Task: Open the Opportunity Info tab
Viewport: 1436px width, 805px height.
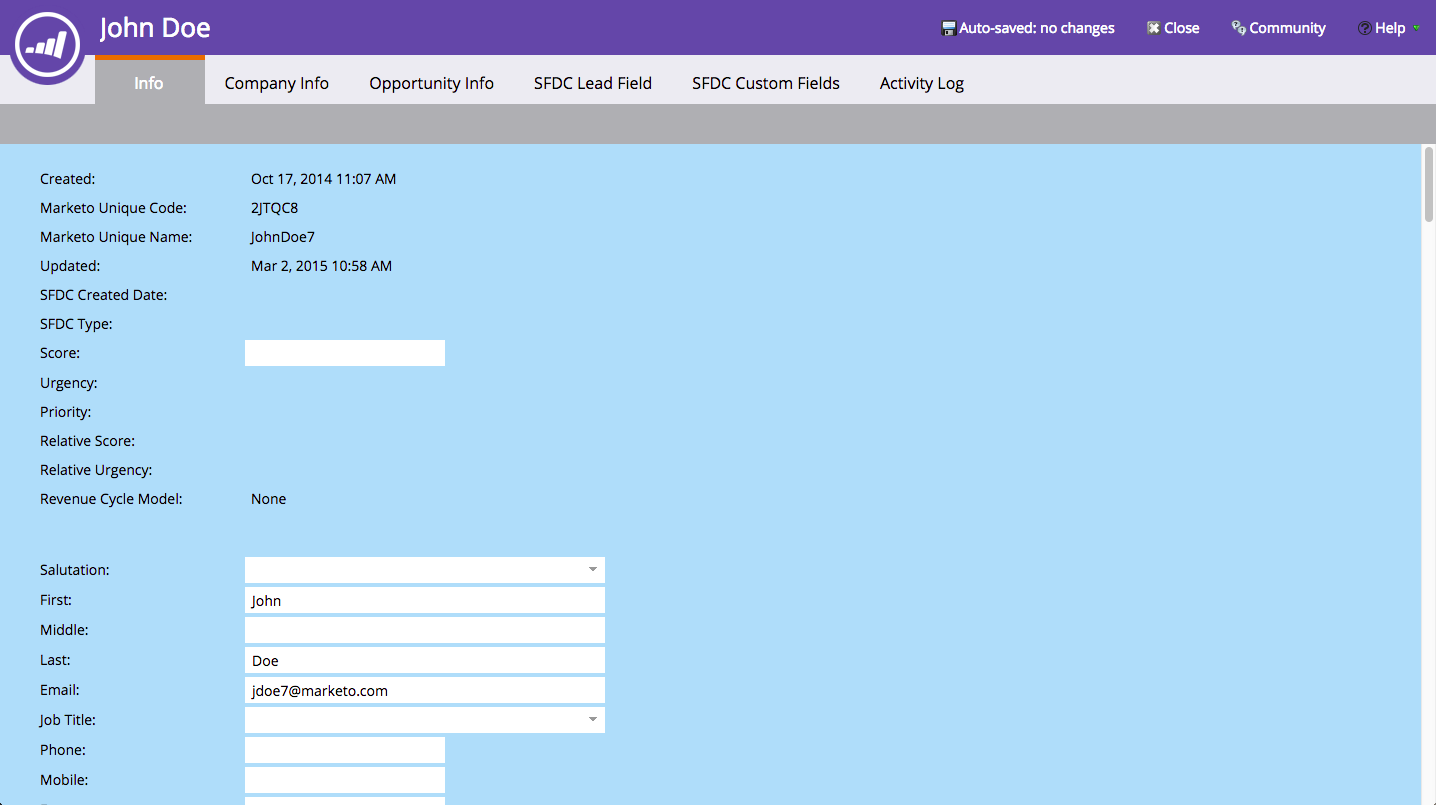Action: 432,83
